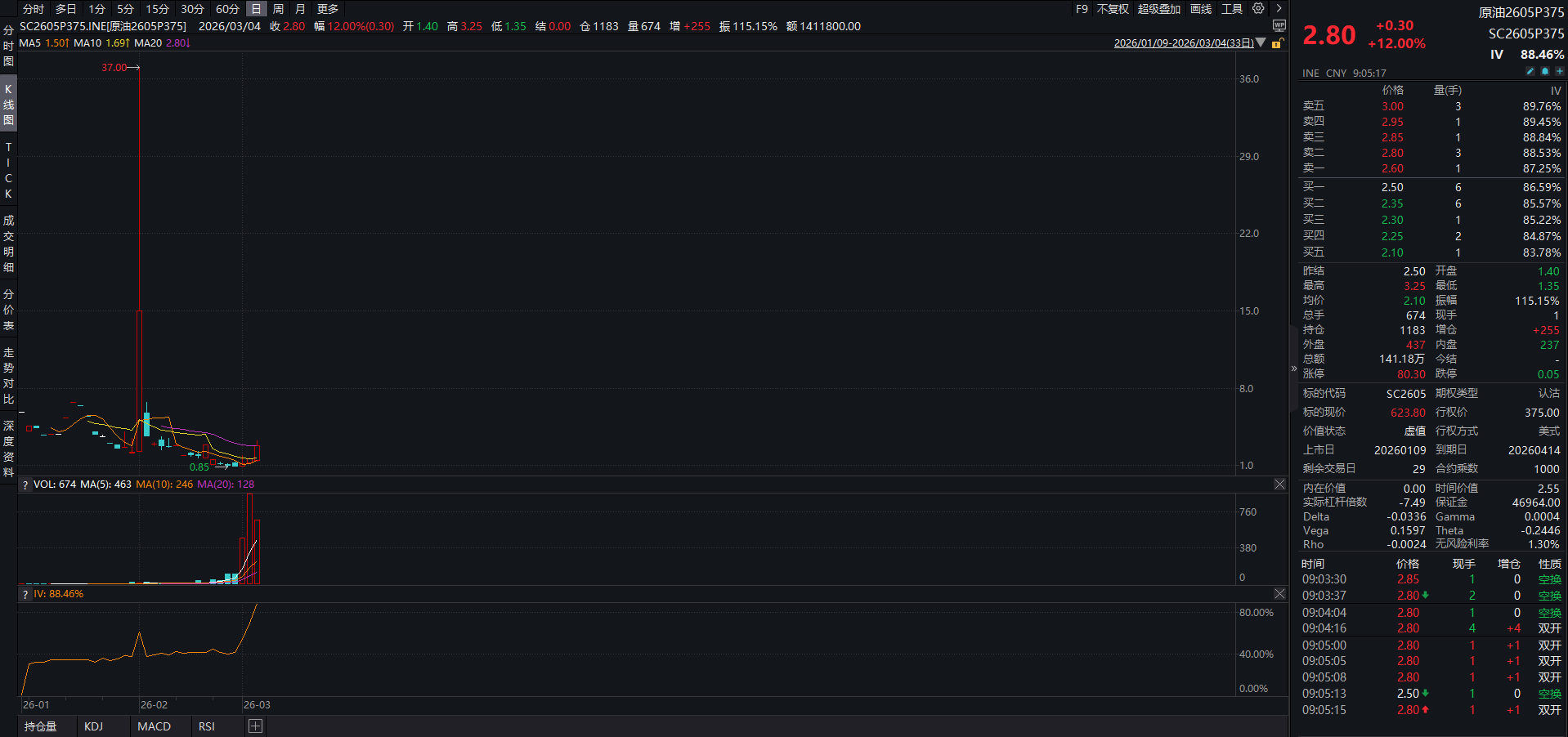Close the volume sub-chart panel
Image resolution: width=1568 pixels, height=737 pixels.
click(1279, 485)
